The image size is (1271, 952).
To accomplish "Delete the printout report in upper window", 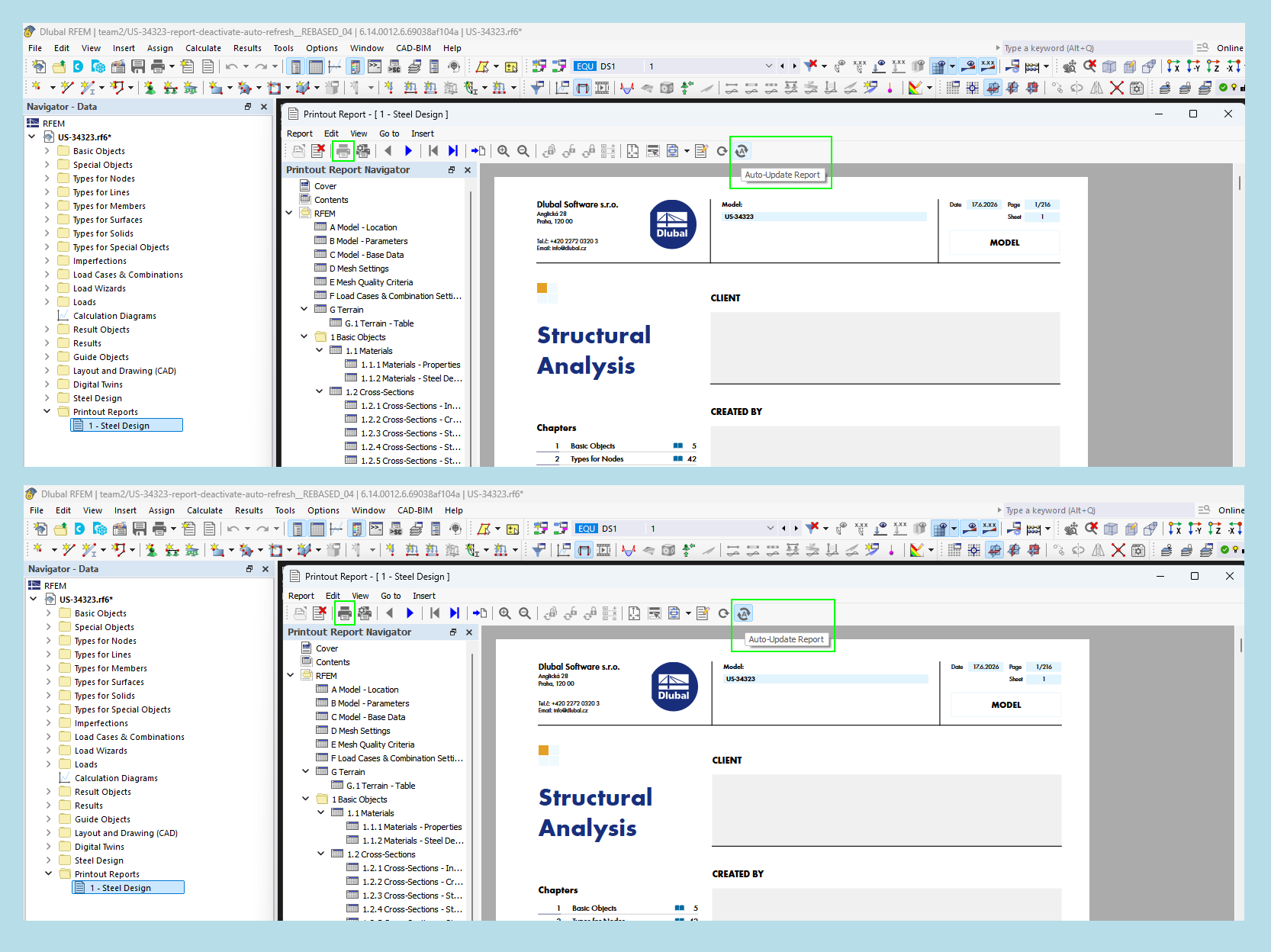I will click(318, 151).
